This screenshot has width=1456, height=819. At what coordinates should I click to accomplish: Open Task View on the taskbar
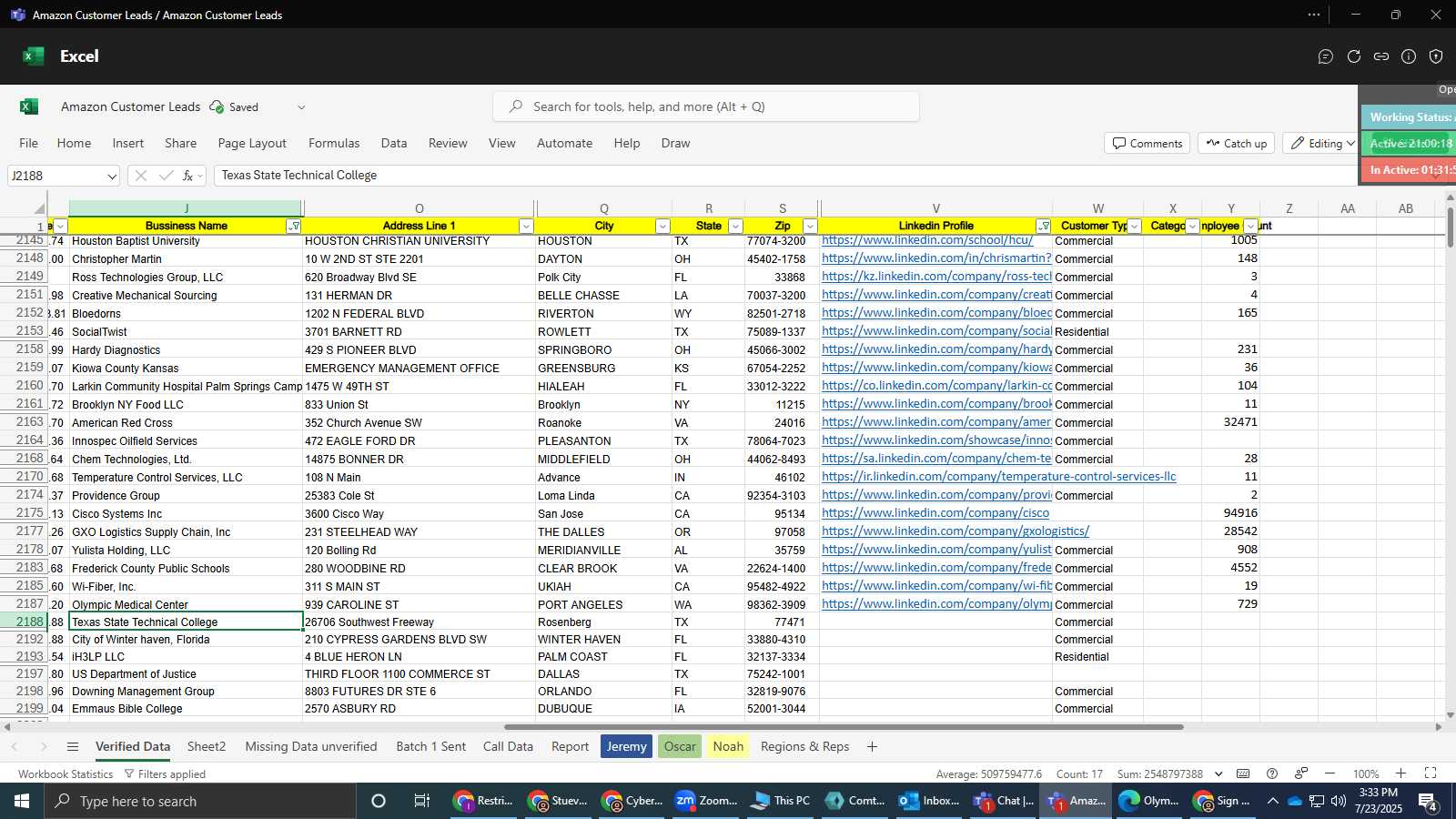(x=421, y=801)
